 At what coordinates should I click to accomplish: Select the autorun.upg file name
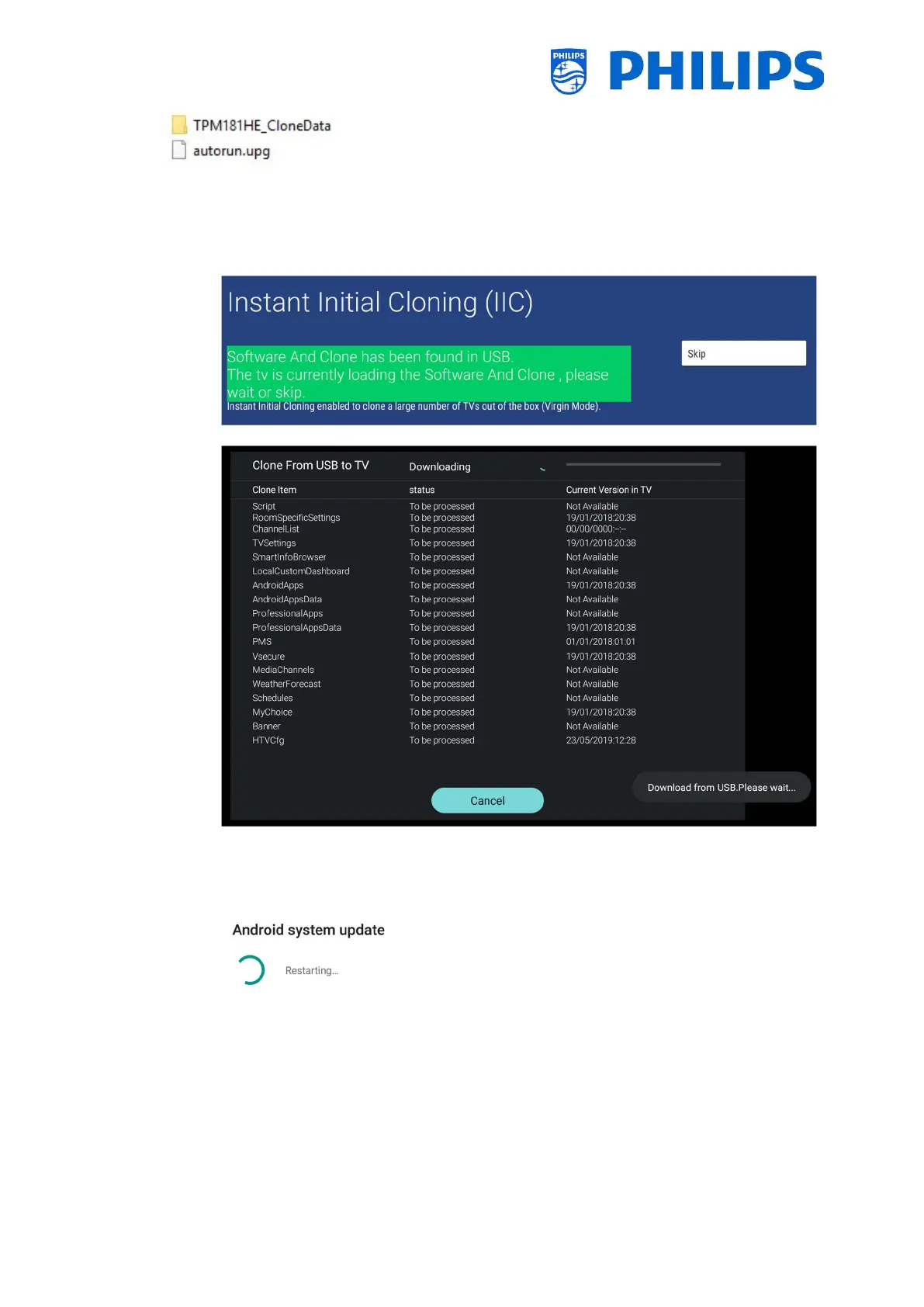(231, 151)
